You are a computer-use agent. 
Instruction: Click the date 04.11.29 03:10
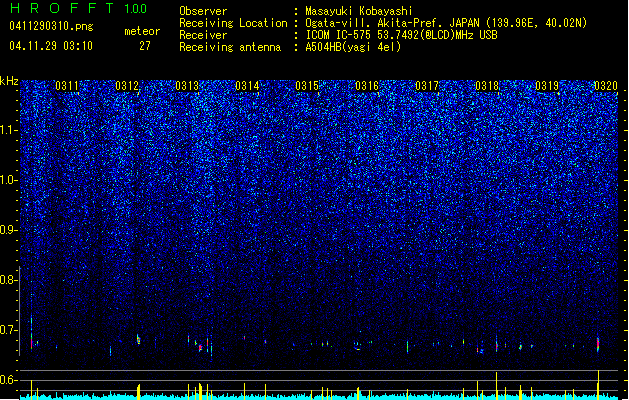coord(51,46)
